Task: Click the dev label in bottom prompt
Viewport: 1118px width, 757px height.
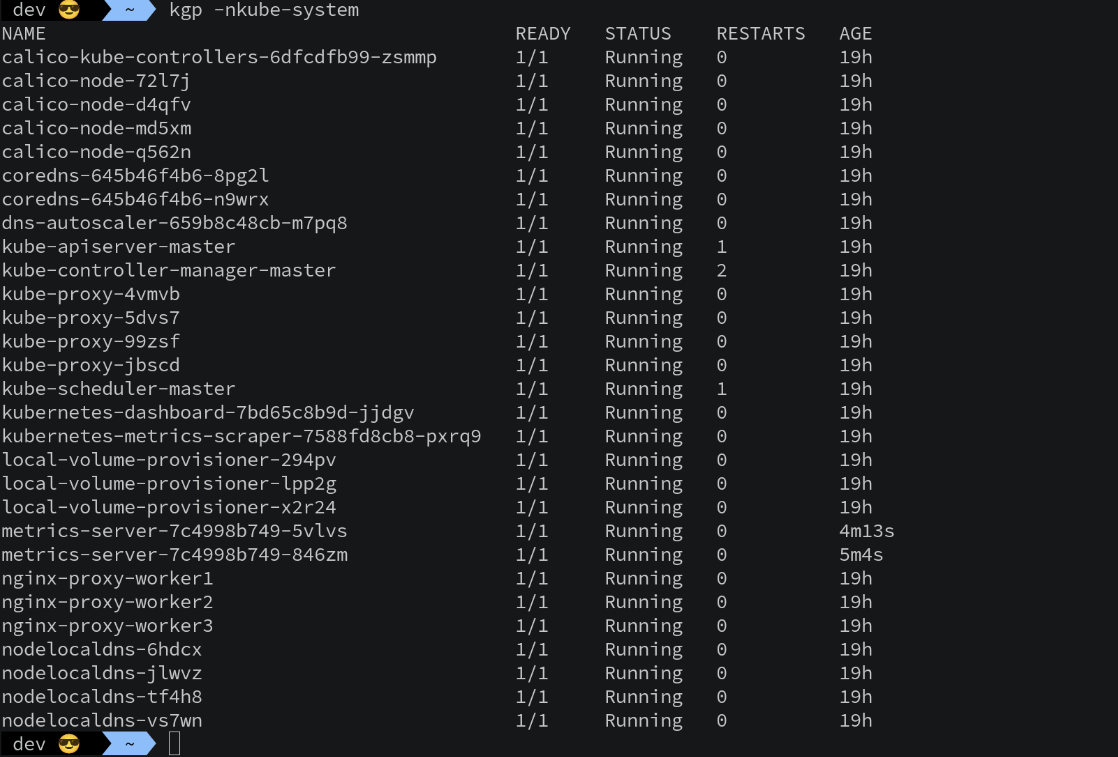Action: click(x=29, y=744)
